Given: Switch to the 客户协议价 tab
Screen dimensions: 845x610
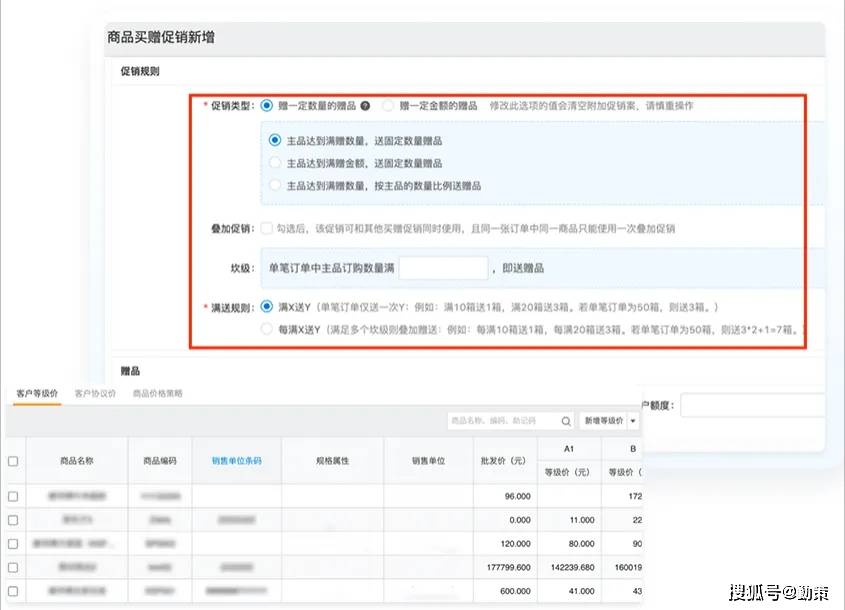Looking at the screenshot, I should click(95, 394).
